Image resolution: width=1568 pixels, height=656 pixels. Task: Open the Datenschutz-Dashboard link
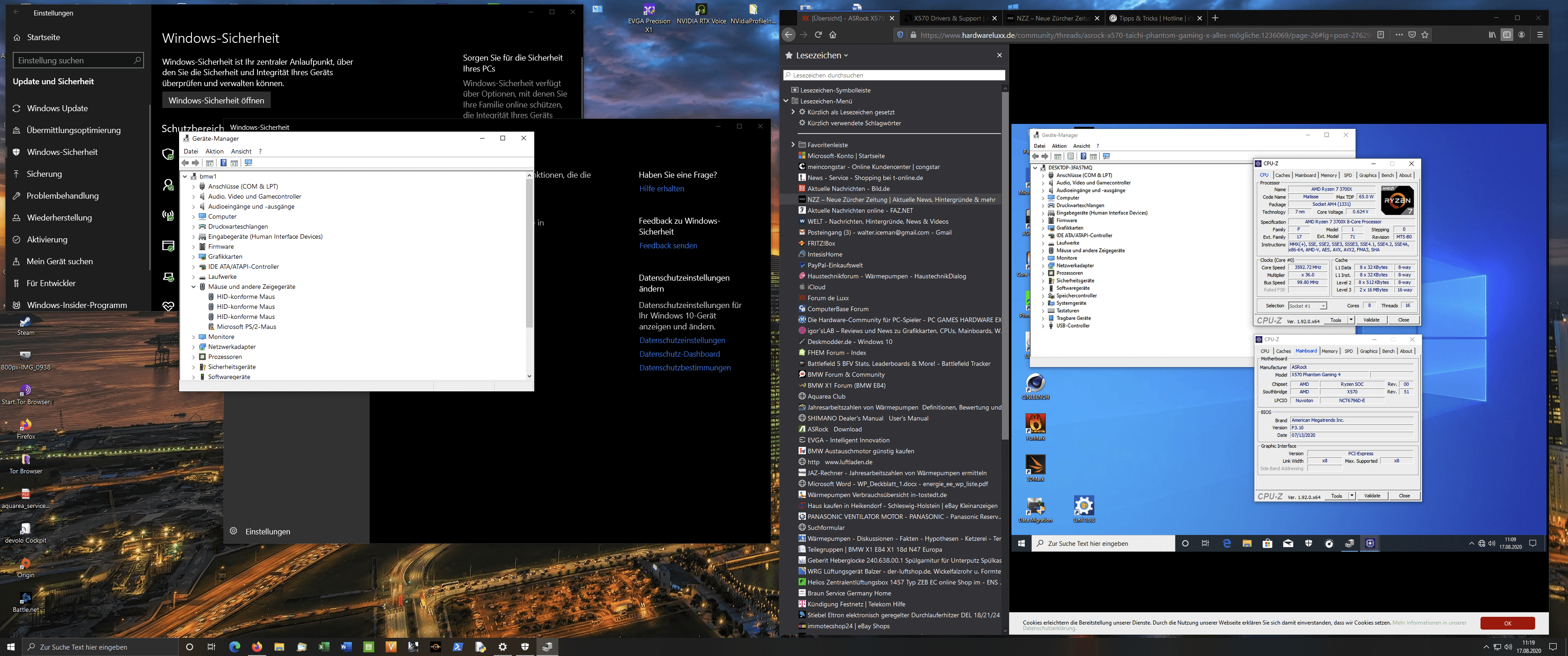679,354
